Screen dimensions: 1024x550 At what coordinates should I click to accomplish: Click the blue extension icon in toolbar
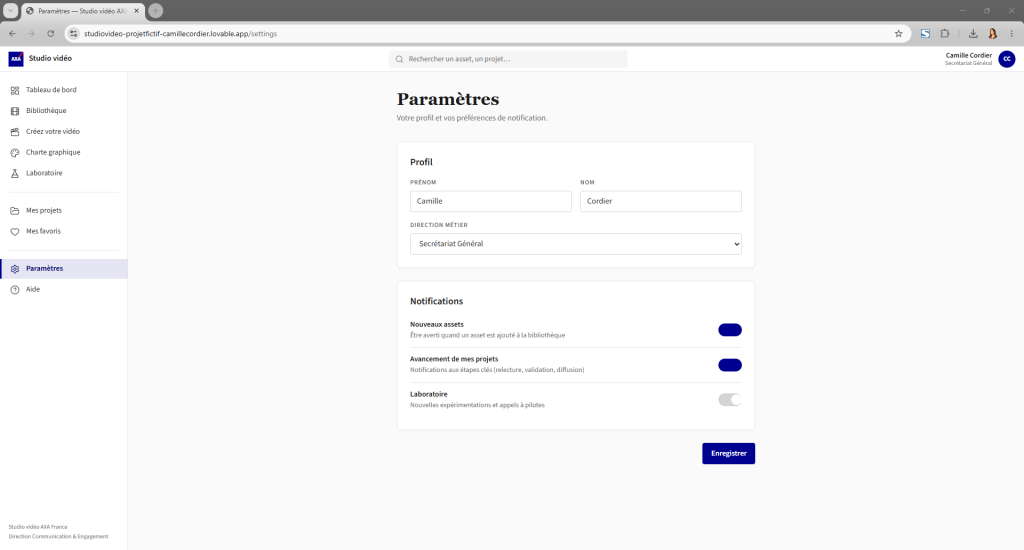pos(925,34)
